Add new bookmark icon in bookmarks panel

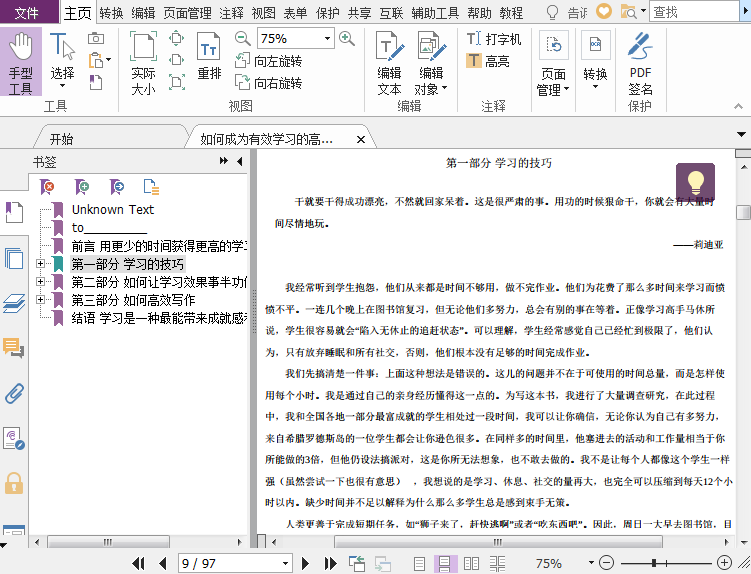pyautogui.click(x=82, y=187)
